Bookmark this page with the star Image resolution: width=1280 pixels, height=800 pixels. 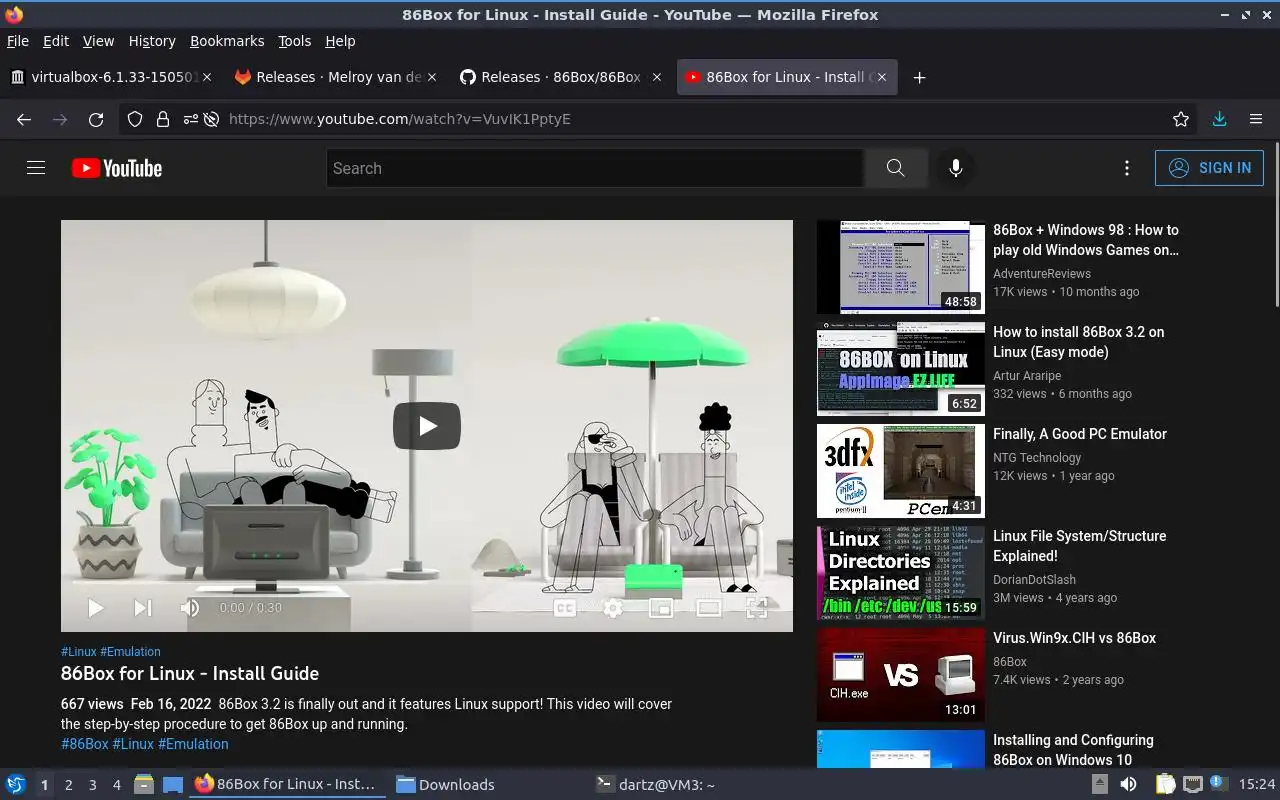[x=1181, y=119]
